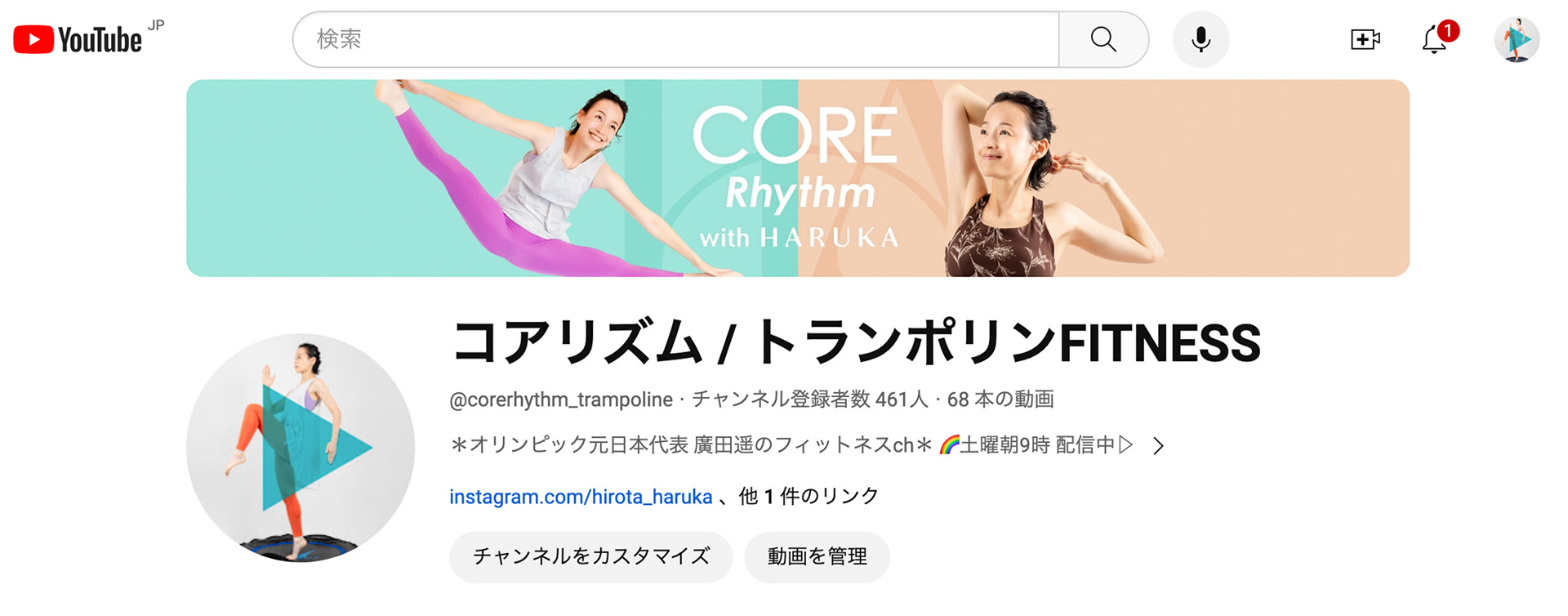The image size is (1568, 616).
Task: Click the JP country code beside the logo
Action: click(156, 25)
